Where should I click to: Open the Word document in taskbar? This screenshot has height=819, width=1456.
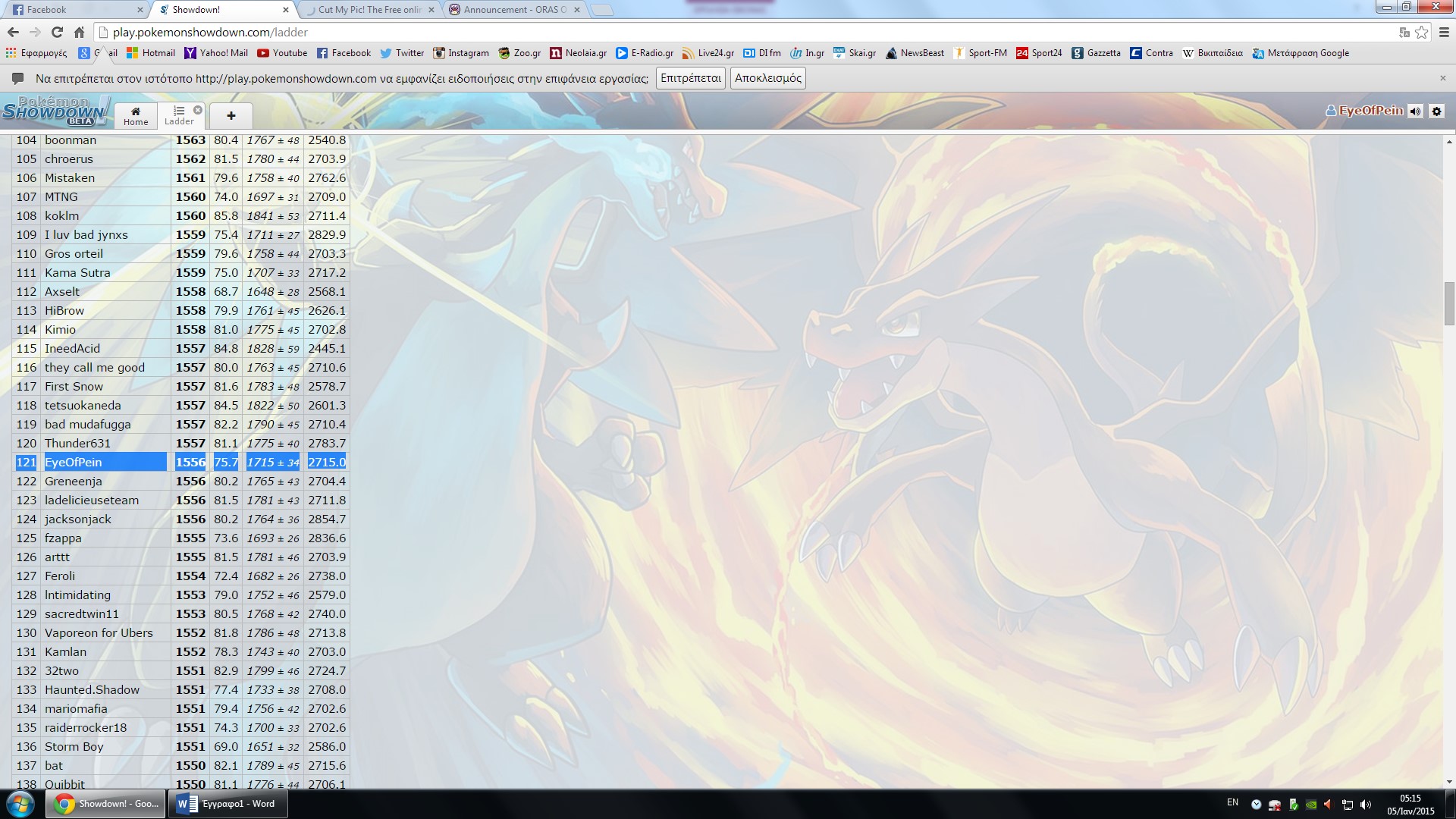pos(230,804)
